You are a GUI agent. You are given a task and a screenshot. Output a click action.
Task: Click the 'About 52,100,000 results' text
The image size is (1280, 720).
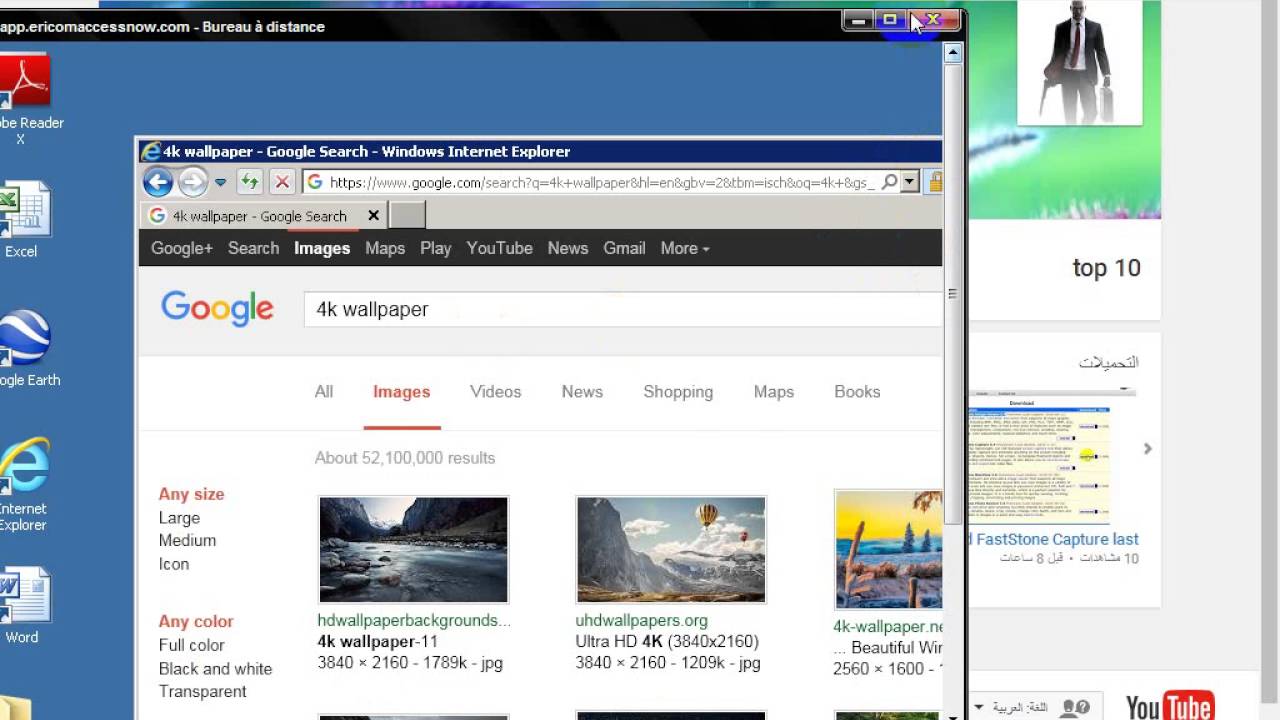[405, 458]
